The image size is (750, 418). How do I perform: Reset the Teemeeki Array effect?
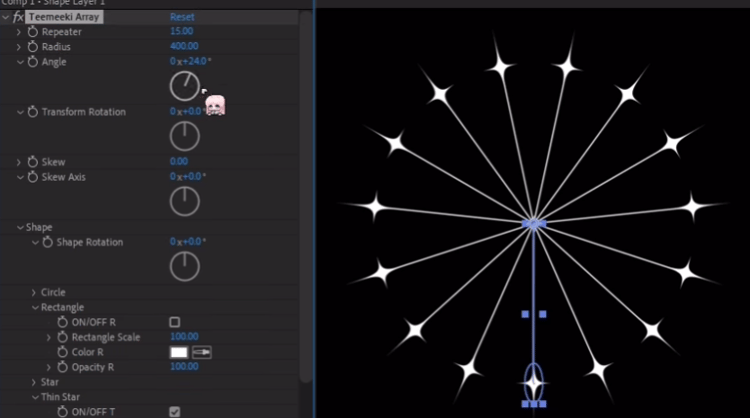pyautogui.click(x=182, y=17)
